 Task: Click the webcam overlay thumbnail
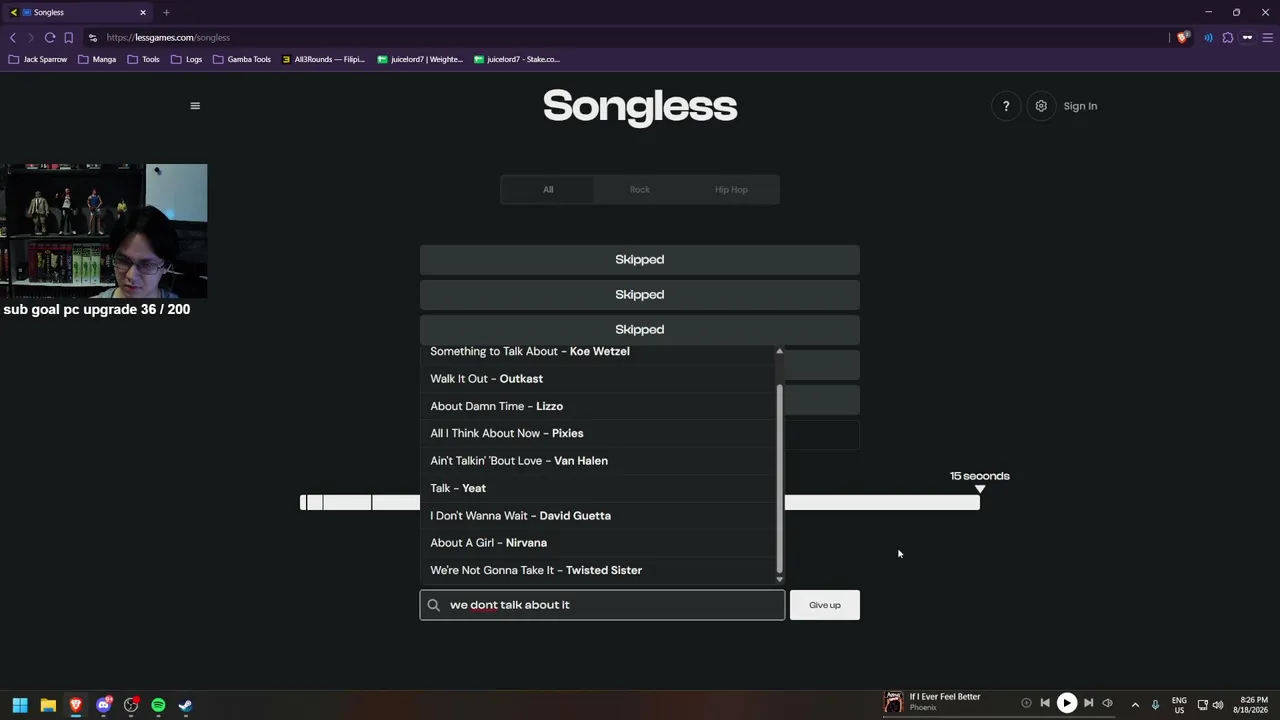(104, 231)
